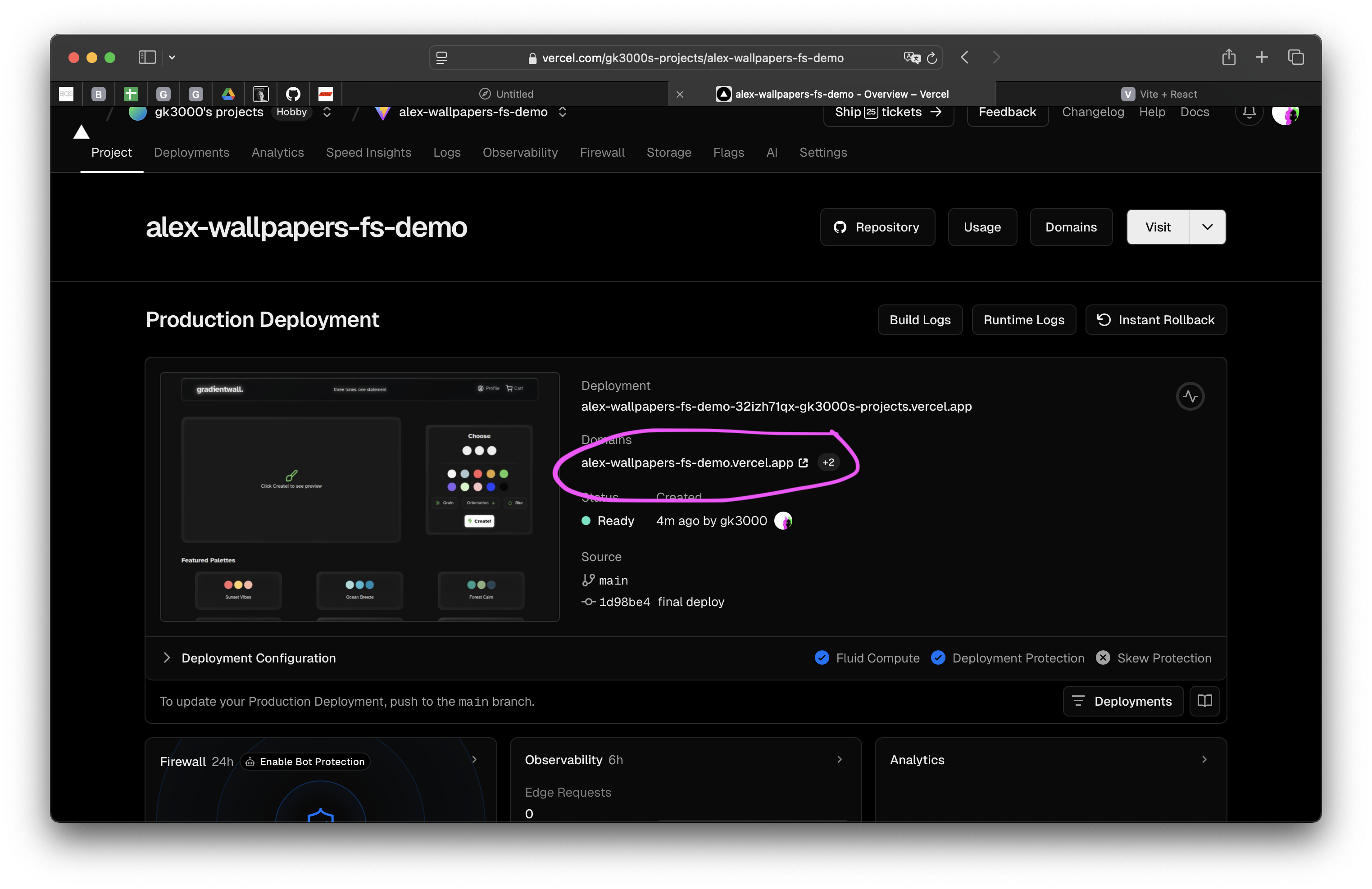The width and height of the screenshot is (1372, 889).
Task: Open the alex-wallpapers-fs-demo project switcher
Action: [562, 112]
